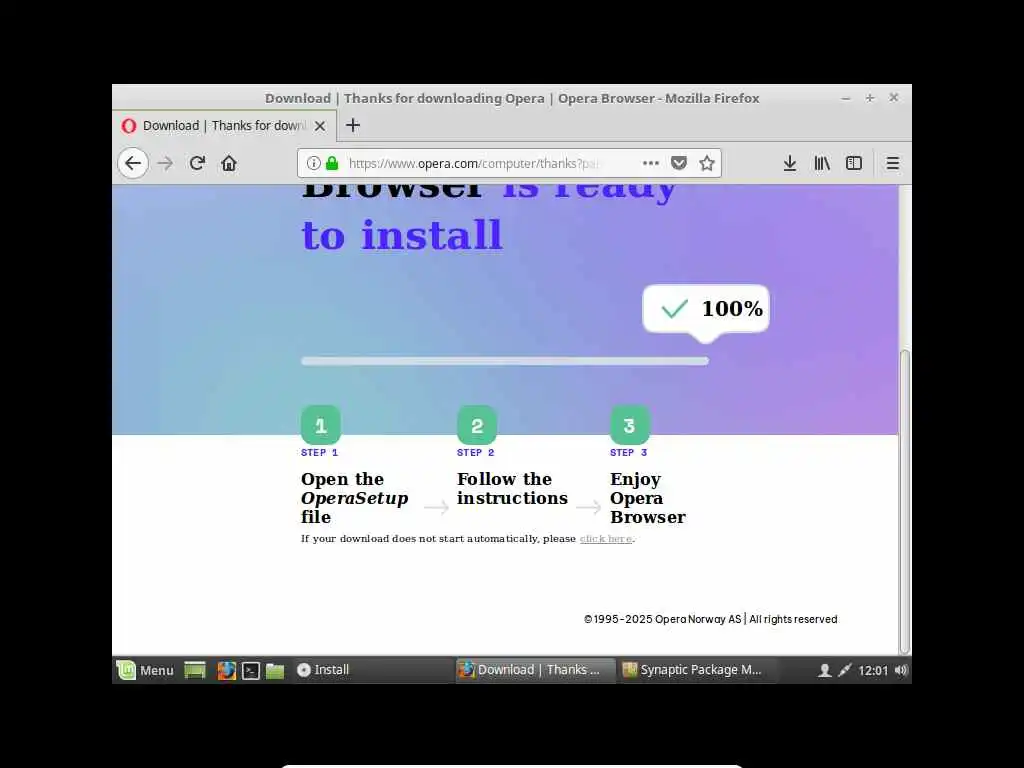This screenshot has height=768, width=1024.
Task: Follow the 'click here' download link
Action: click(605, 539)
